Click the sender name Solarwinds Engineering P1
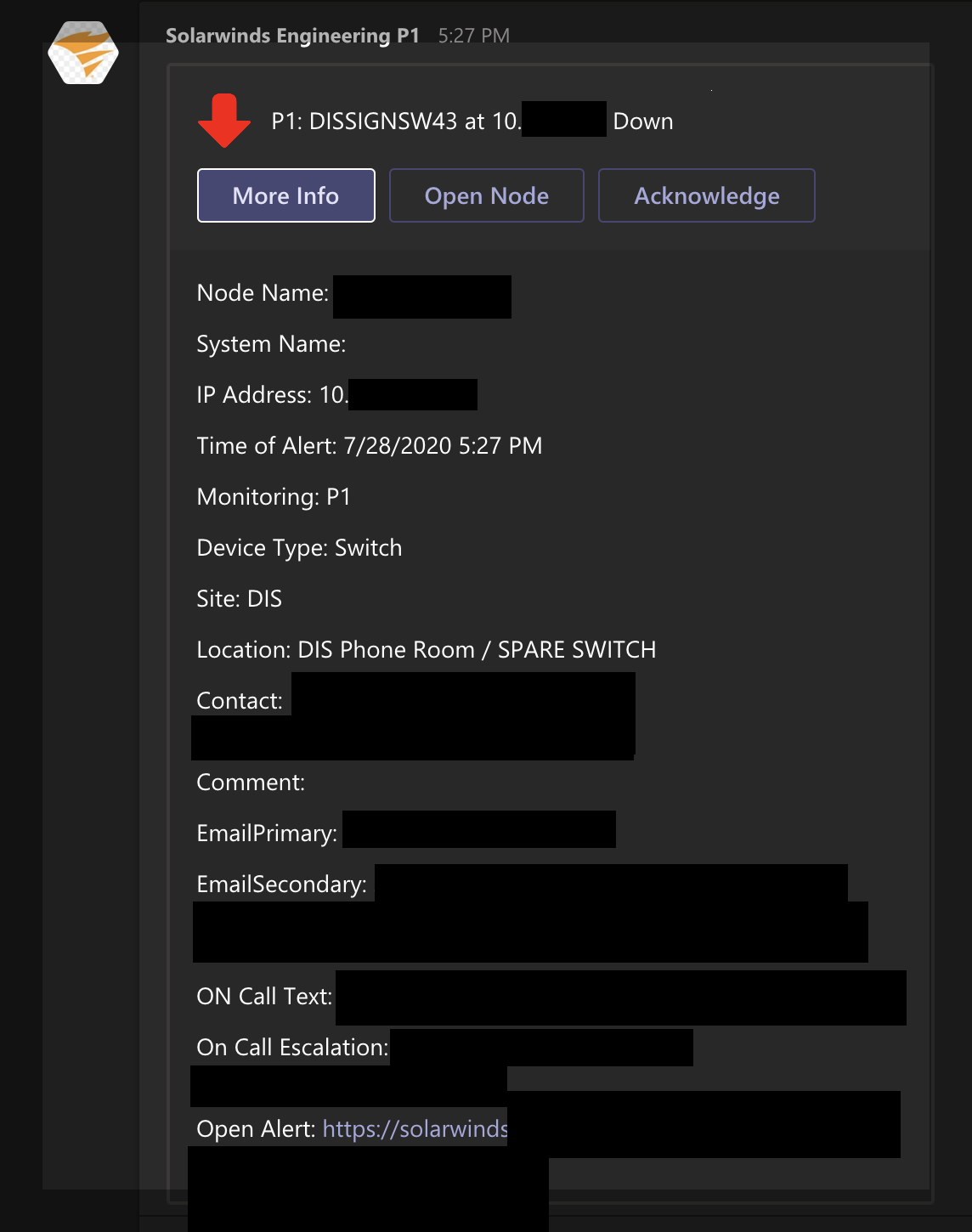972x1232 pixels. [x=292, y=36]
